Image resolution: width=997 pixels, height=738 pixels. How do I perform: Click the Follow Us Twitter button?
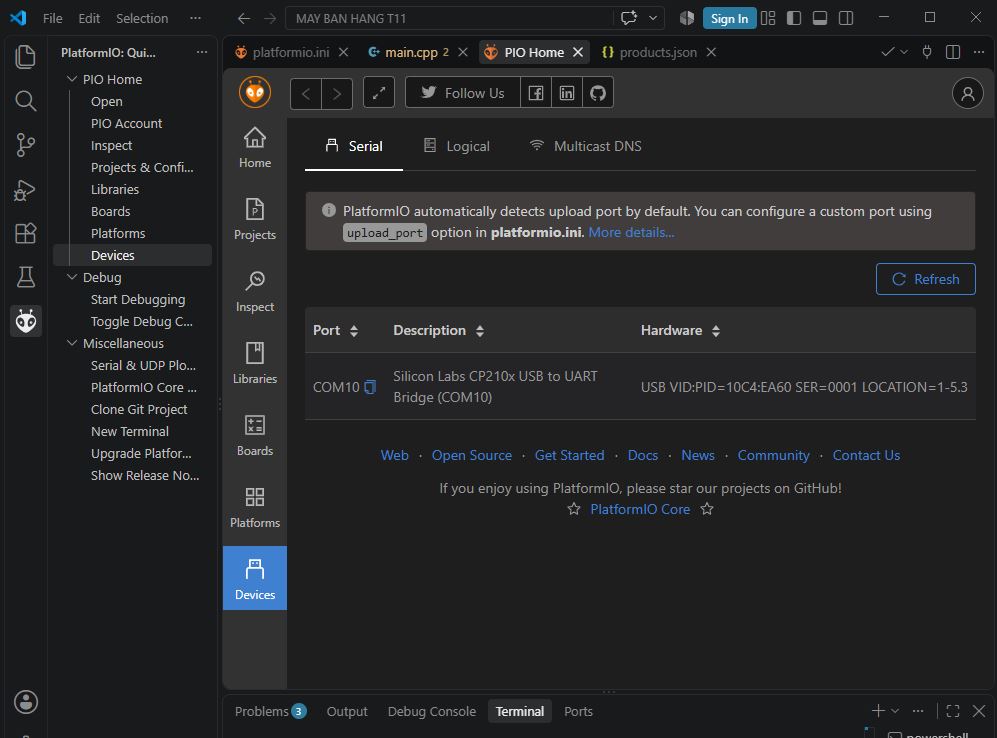(463, 93)
